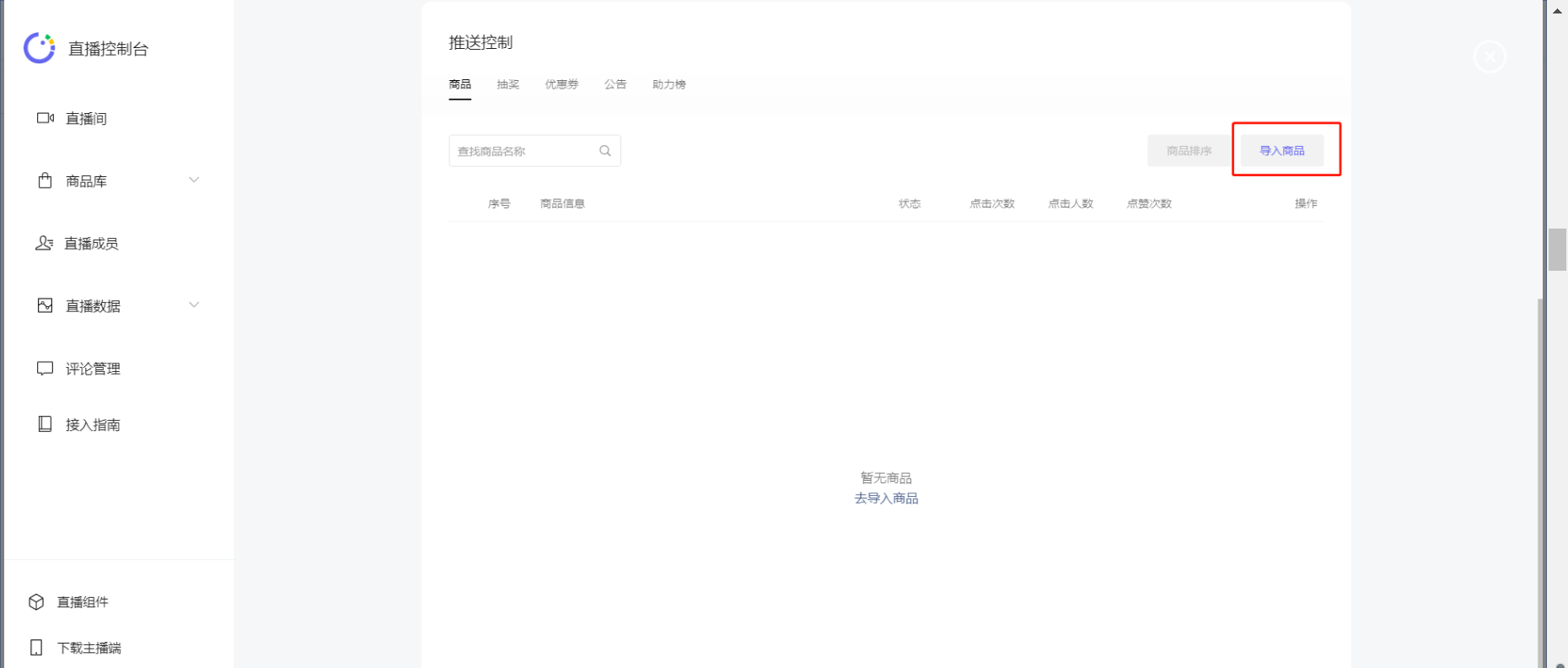Open the 公告 tab
The width and height of the screenshot is (1568, 668).
pyautogui.click(x=615, y=84)
